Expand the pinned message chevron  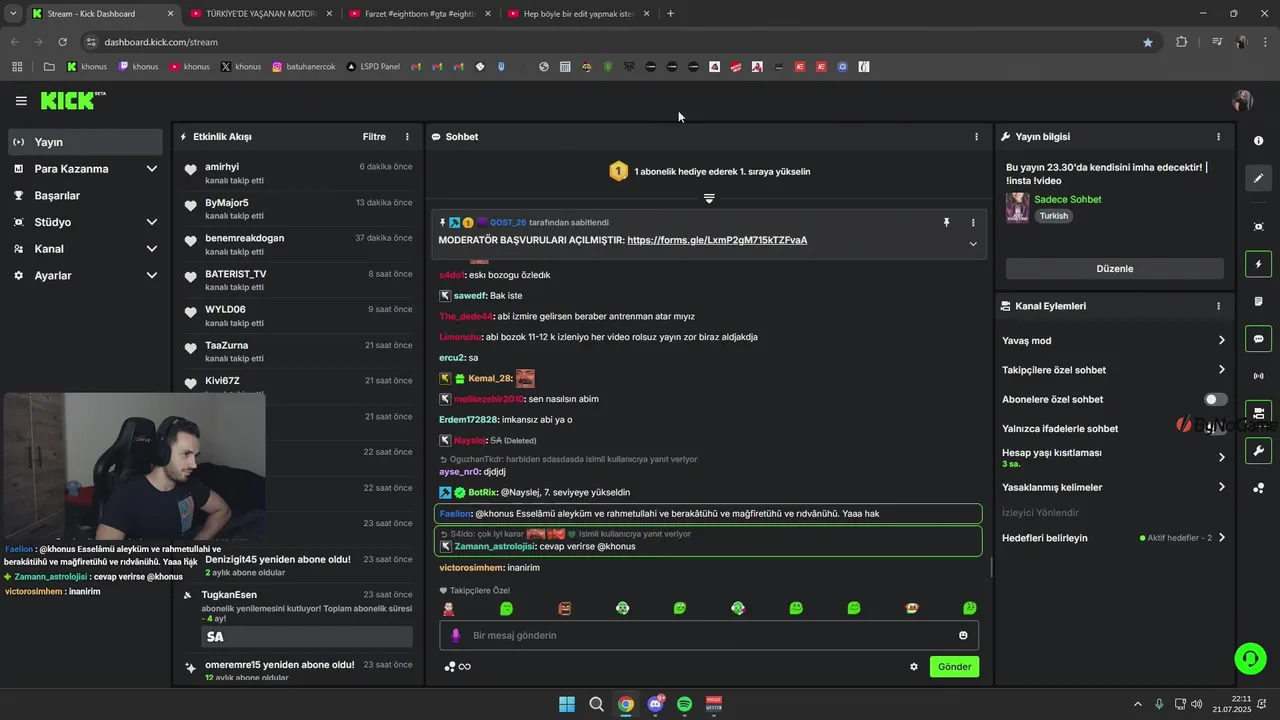click(973, 244)
